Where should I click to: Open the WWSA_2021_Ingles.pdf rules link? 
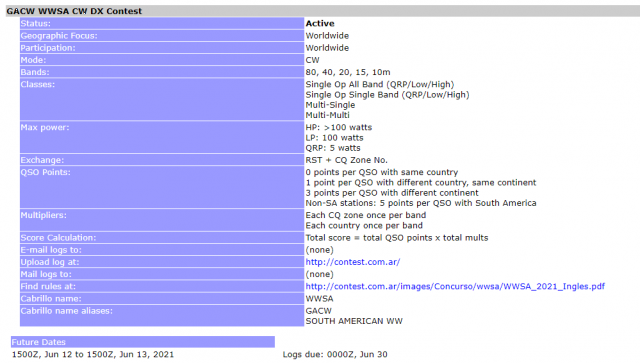pos(455,287)
